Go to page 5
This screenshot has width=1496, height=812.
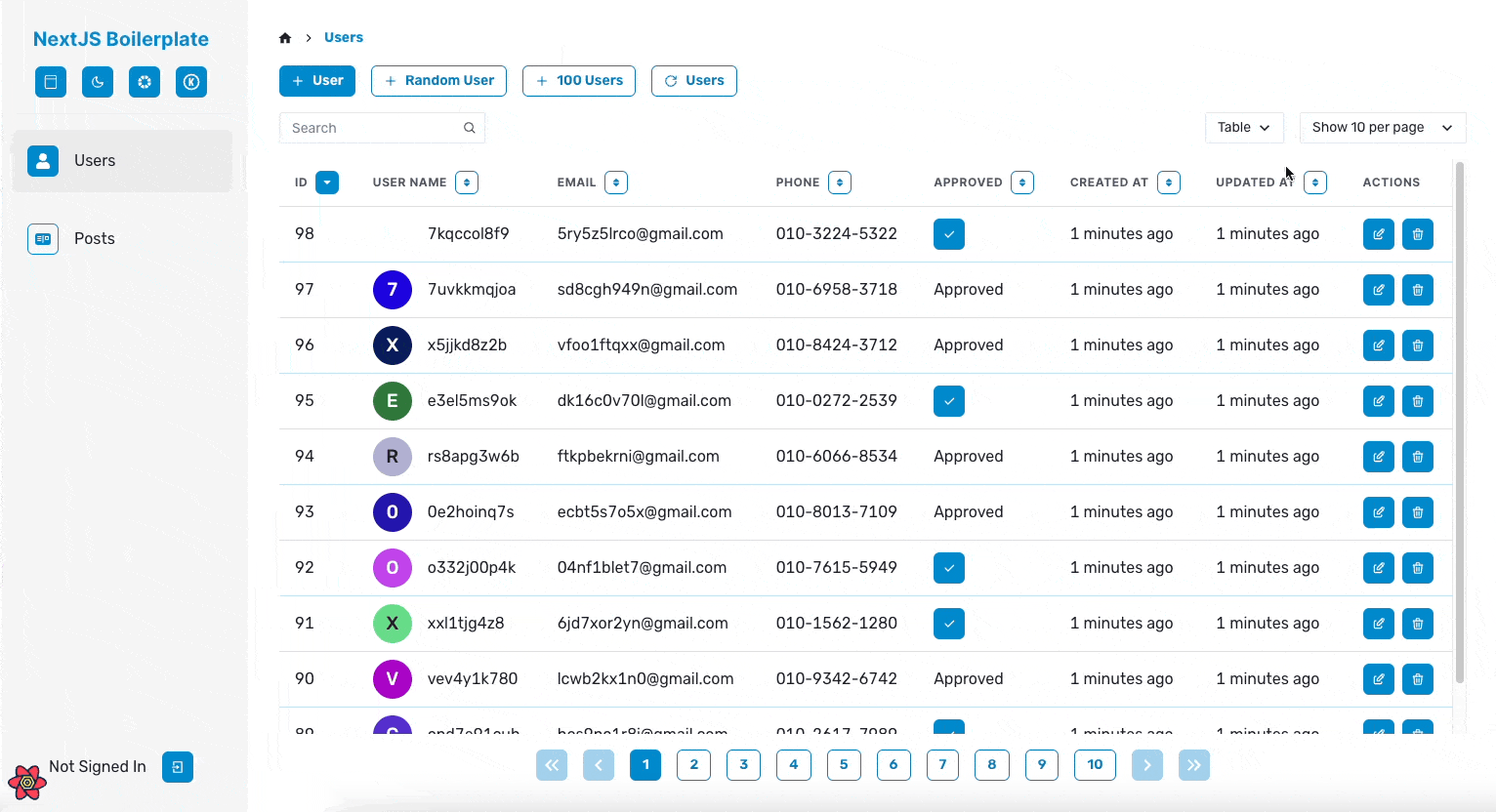[844, 765]
